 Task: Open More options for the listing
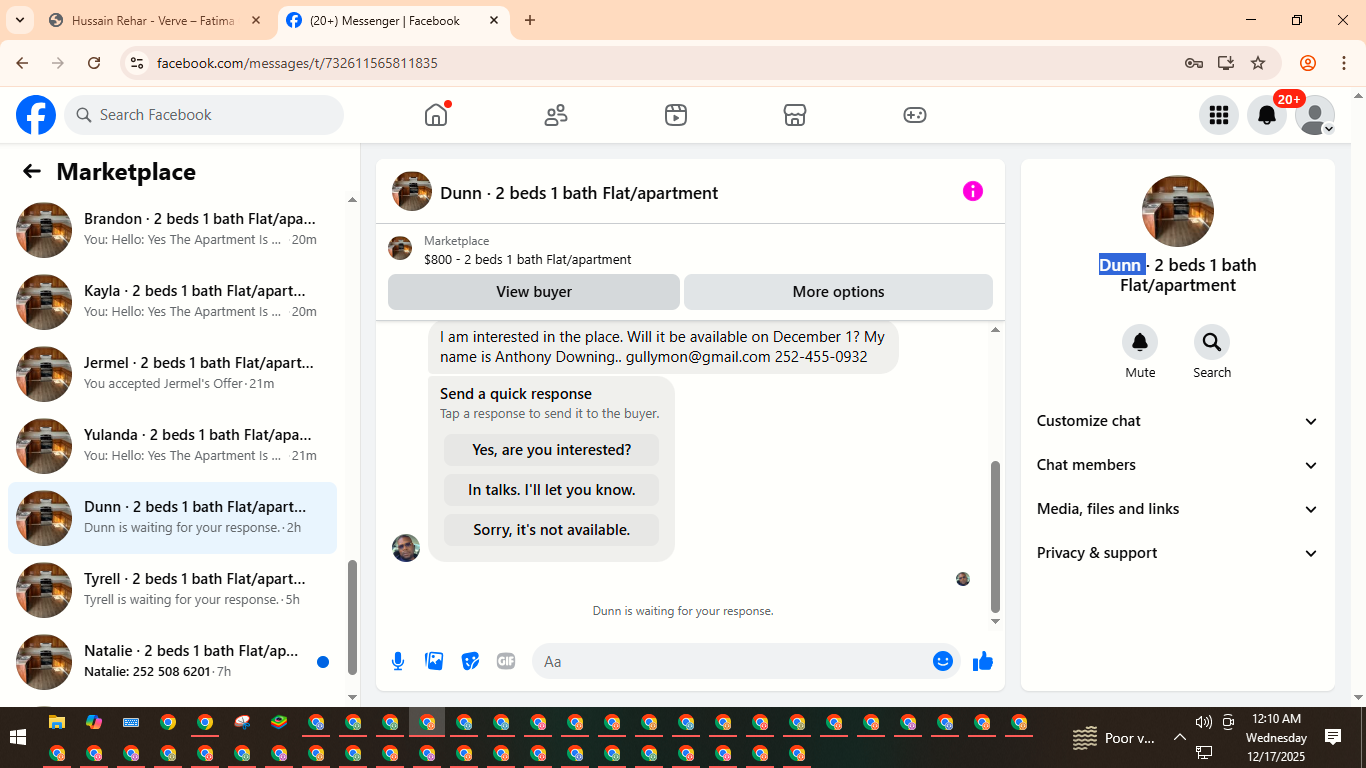pos(838,292)
